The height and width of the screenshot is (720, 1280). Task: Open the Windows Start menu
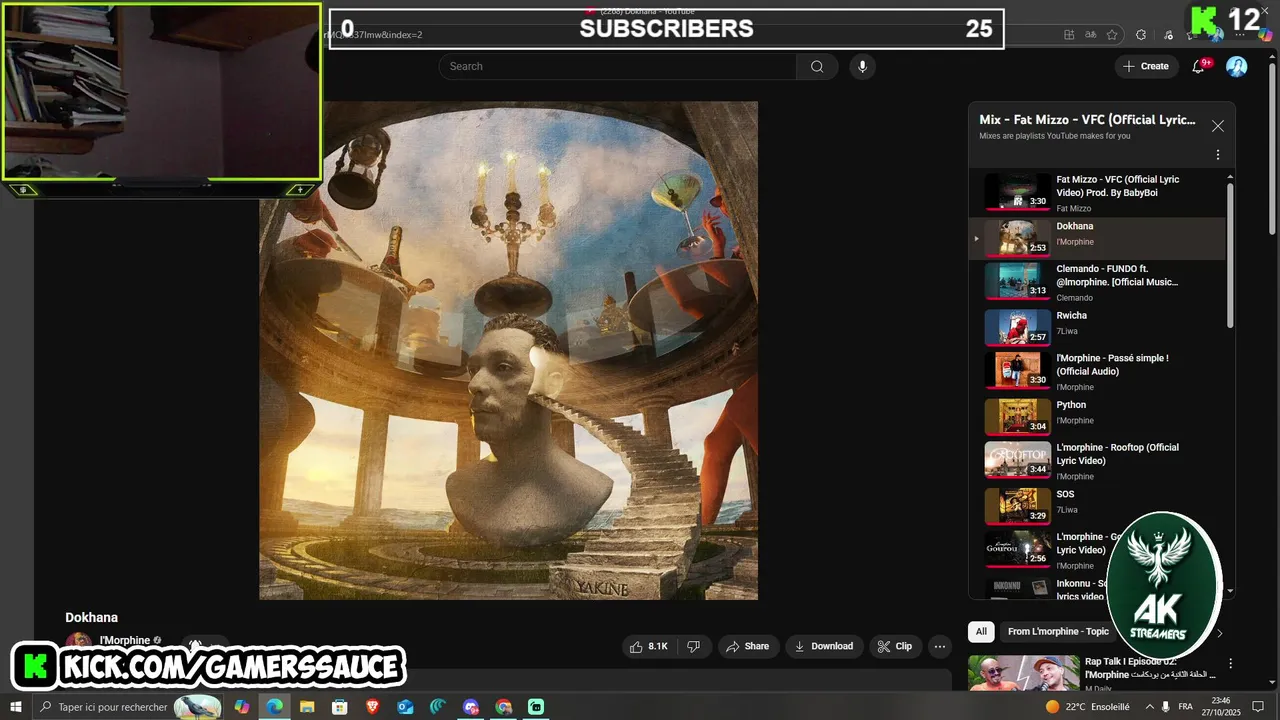[16, 707]
